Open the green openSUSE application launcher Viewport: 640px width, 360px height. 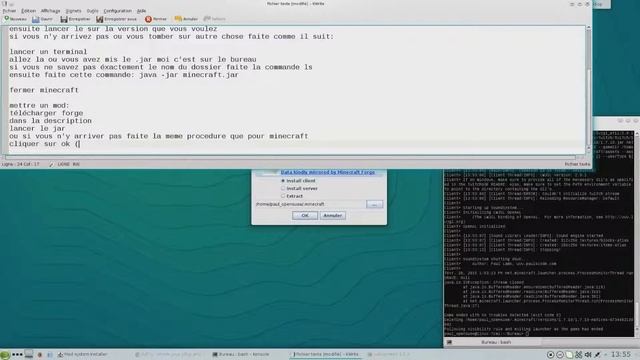[5, 354]
